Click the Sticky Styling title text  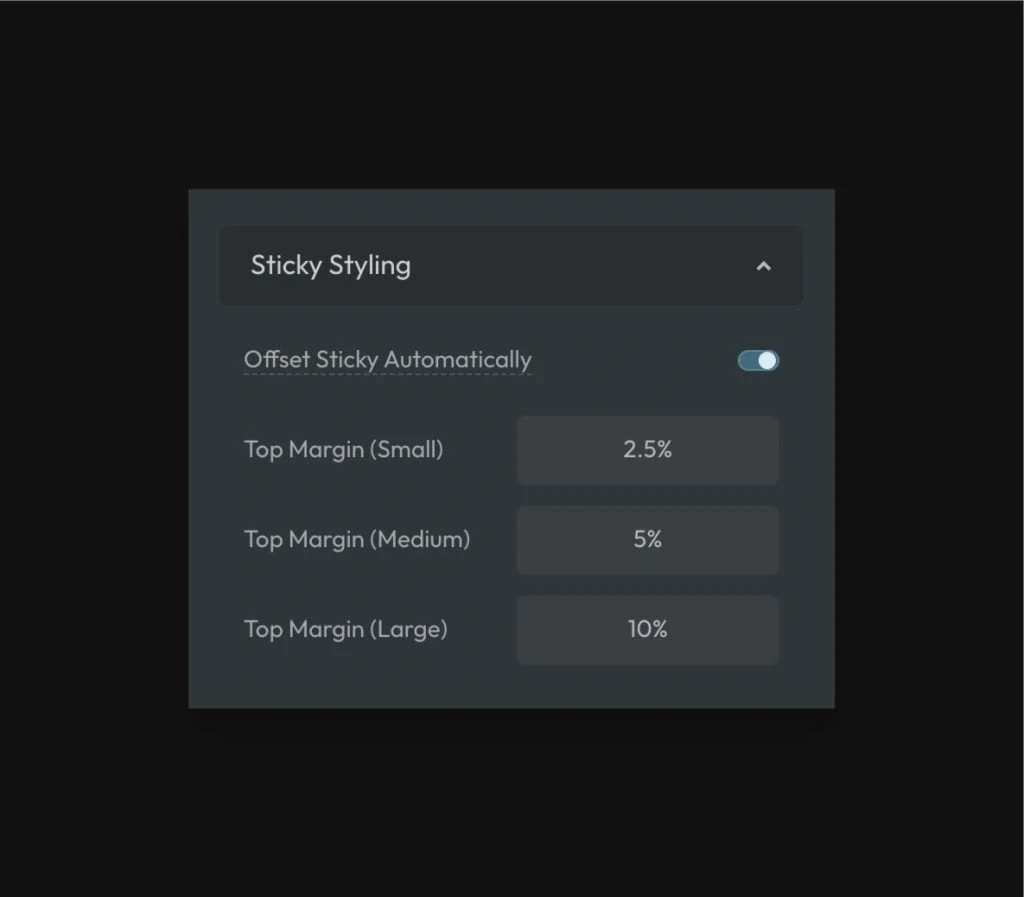[x=330, y=266]
